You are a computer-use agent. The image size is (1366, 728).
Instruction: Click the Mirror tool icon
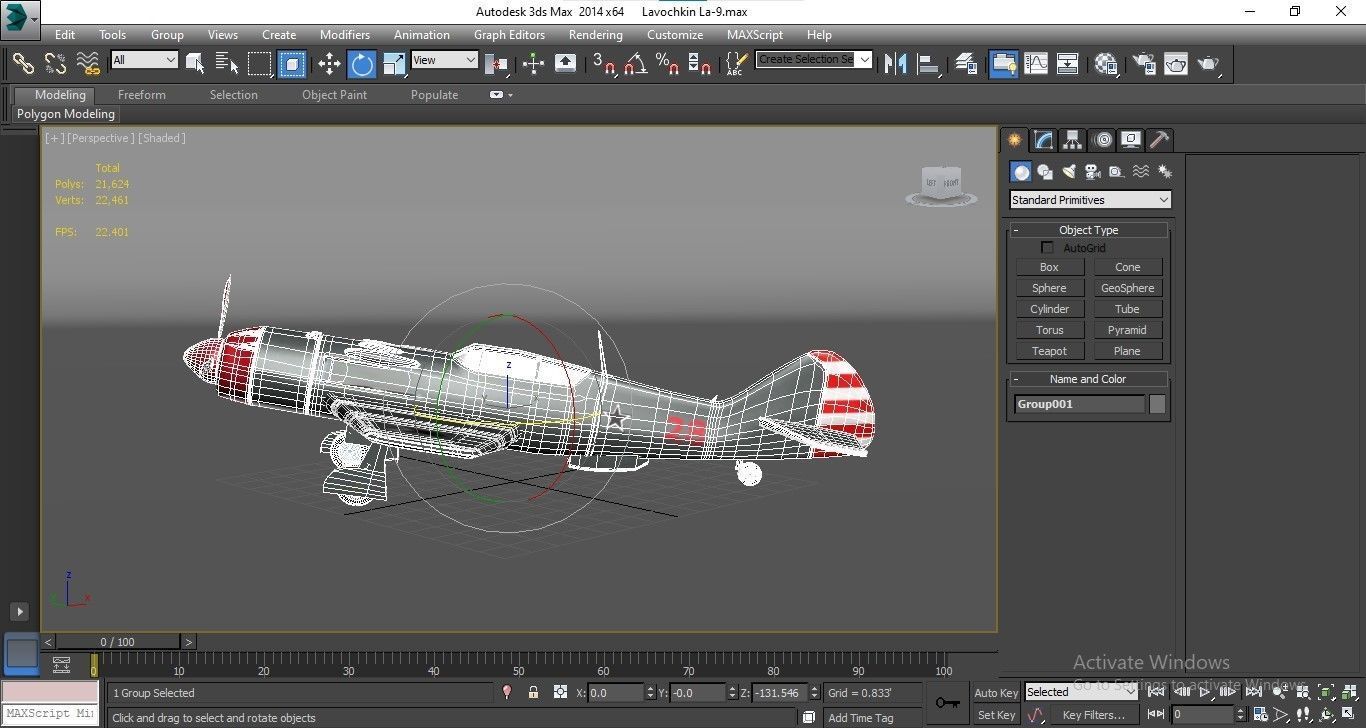tap(895, 64)
